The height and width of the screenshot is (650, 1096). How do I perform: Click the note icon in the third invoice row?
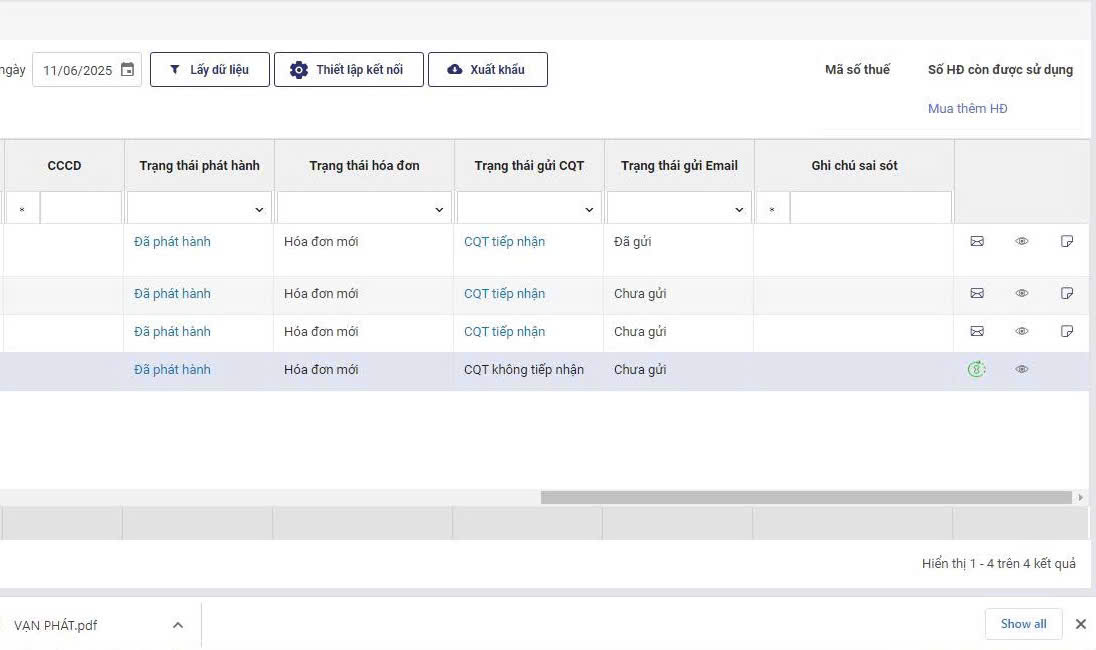[x=1067, y=331]
